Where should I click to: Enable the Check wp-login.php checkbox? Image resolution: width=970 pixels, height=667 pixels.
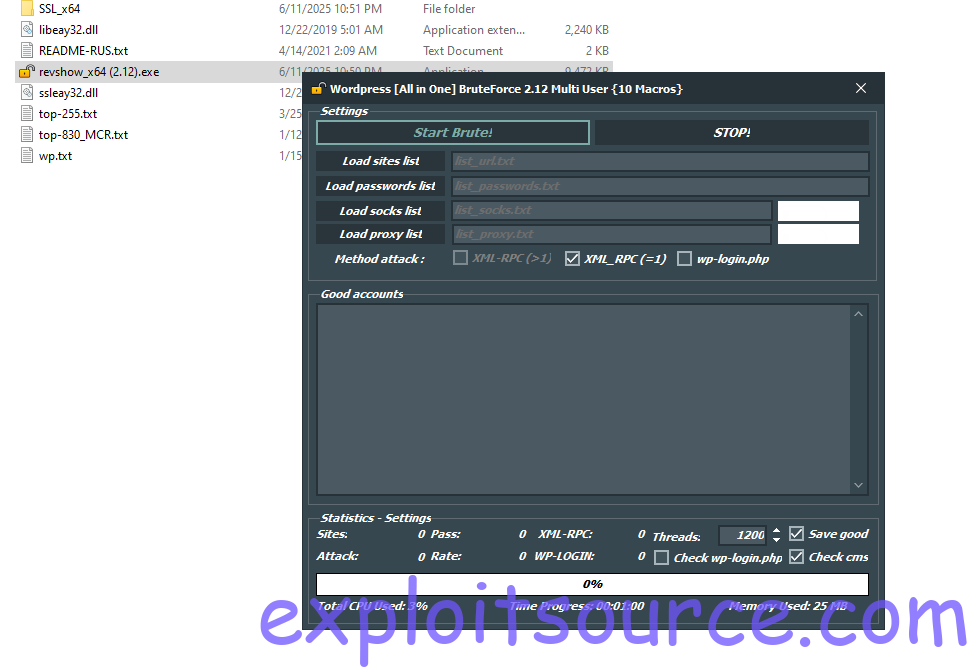[x=661, y=557]
